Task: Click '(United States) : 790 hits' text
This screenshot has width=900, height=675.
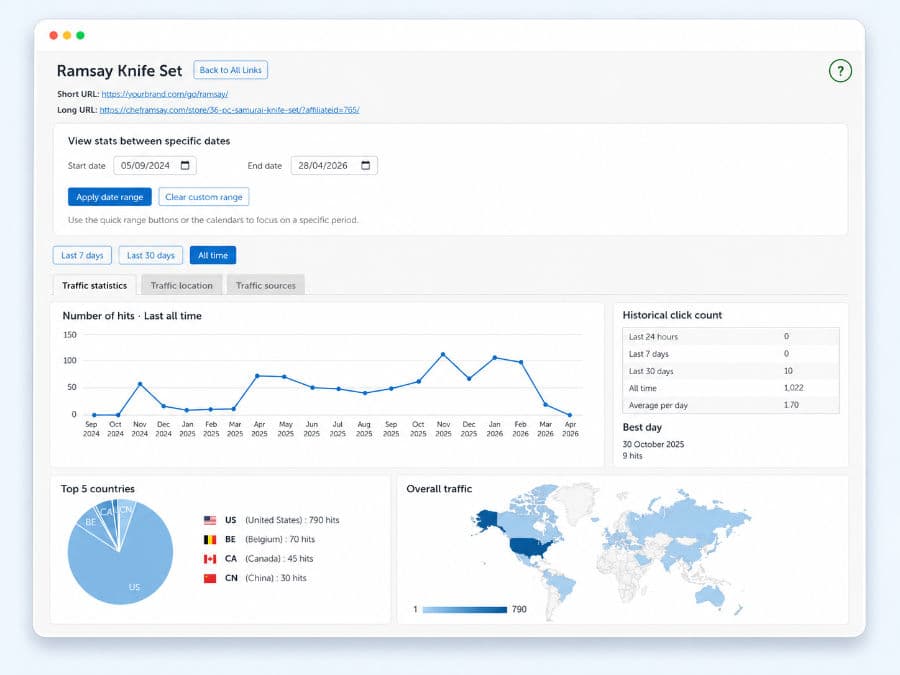Action: point(292,520)
